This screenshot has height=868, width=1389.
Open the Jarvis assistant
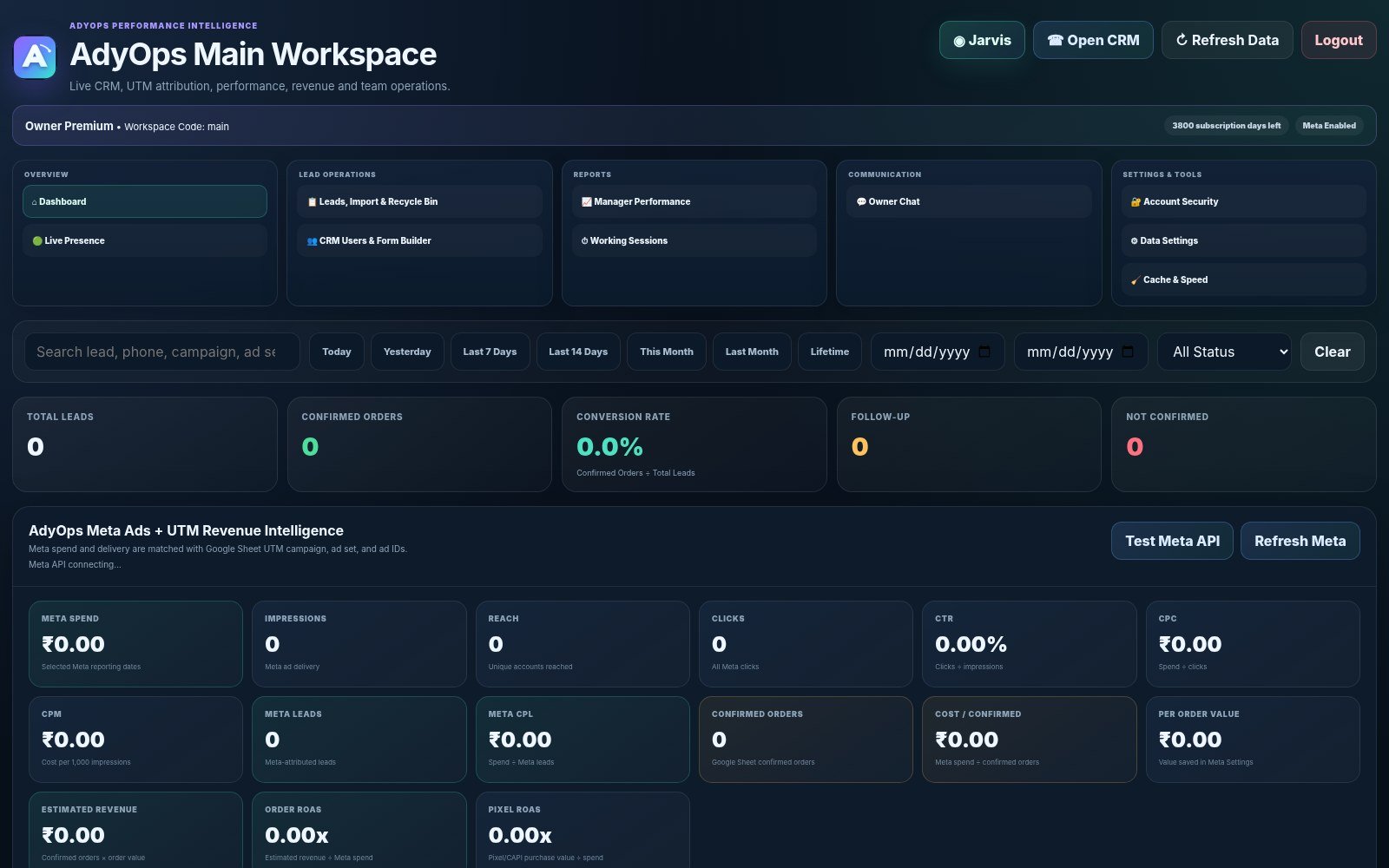(982, 40)
